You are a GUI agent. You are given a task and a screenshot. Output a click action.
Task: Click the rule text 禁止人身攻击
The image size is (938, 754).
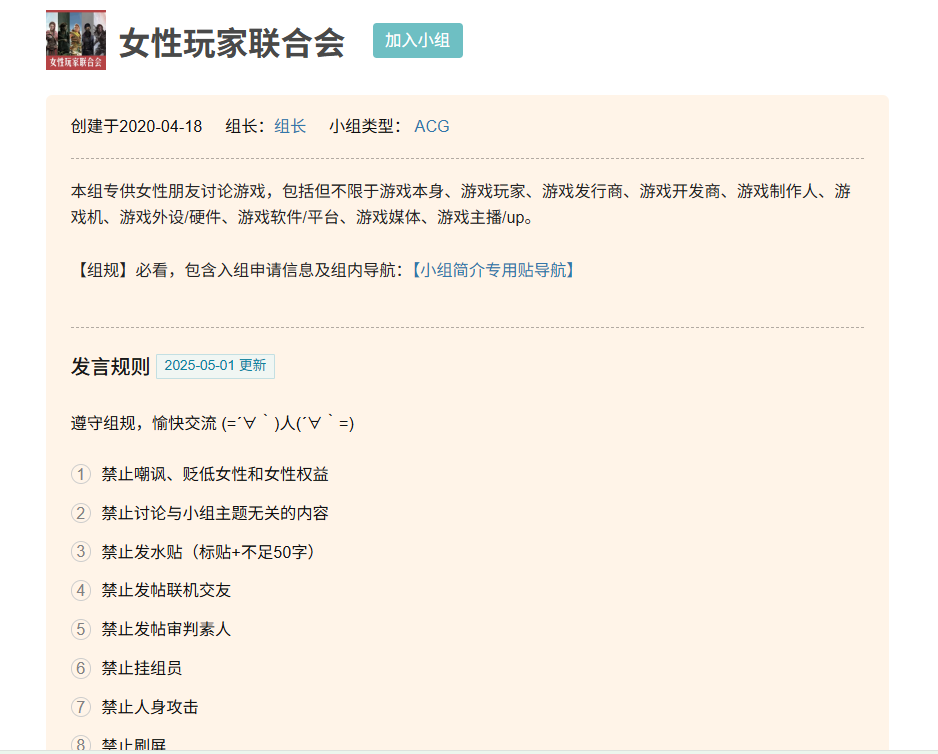point(150,707)
